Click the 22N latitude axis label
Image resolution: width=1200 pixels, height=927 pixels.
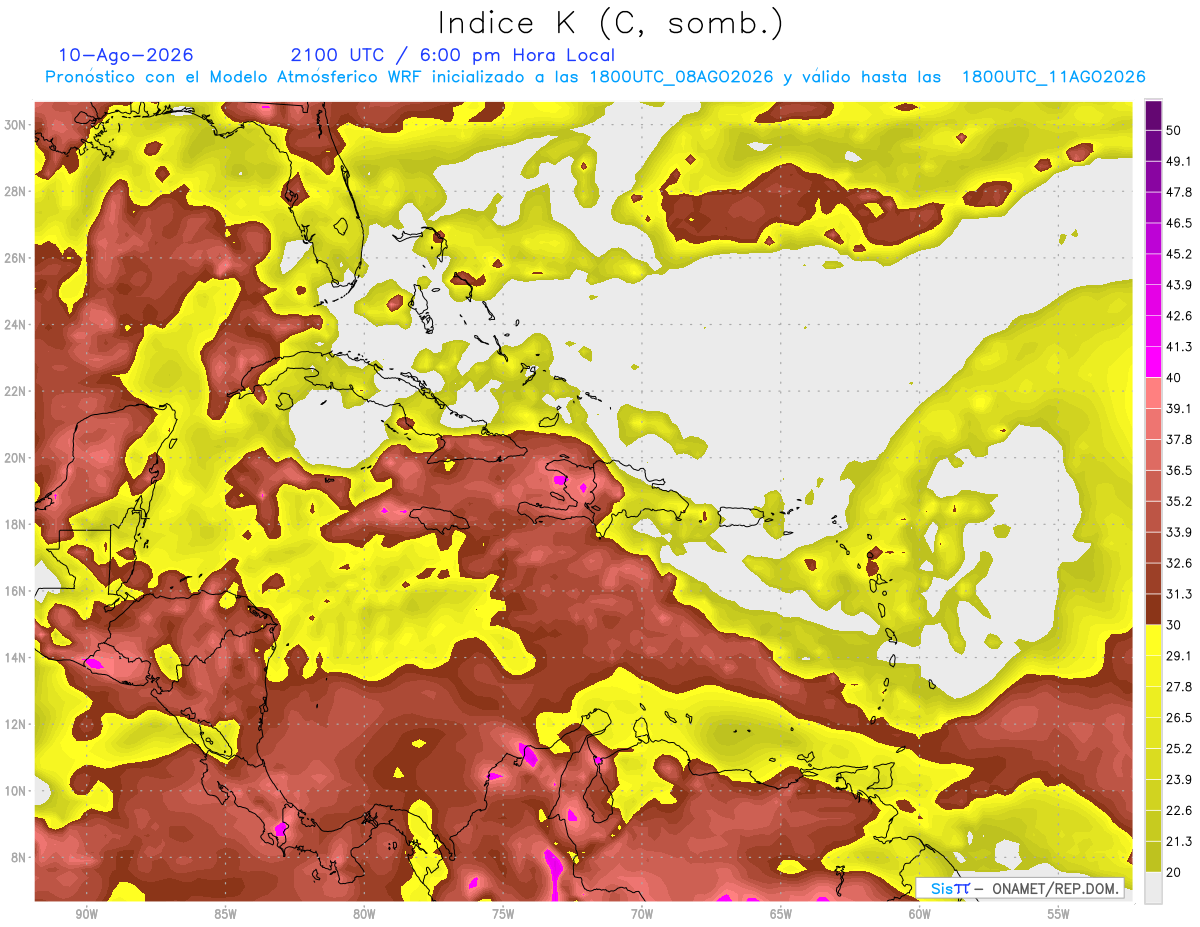[x=17, y=391]
